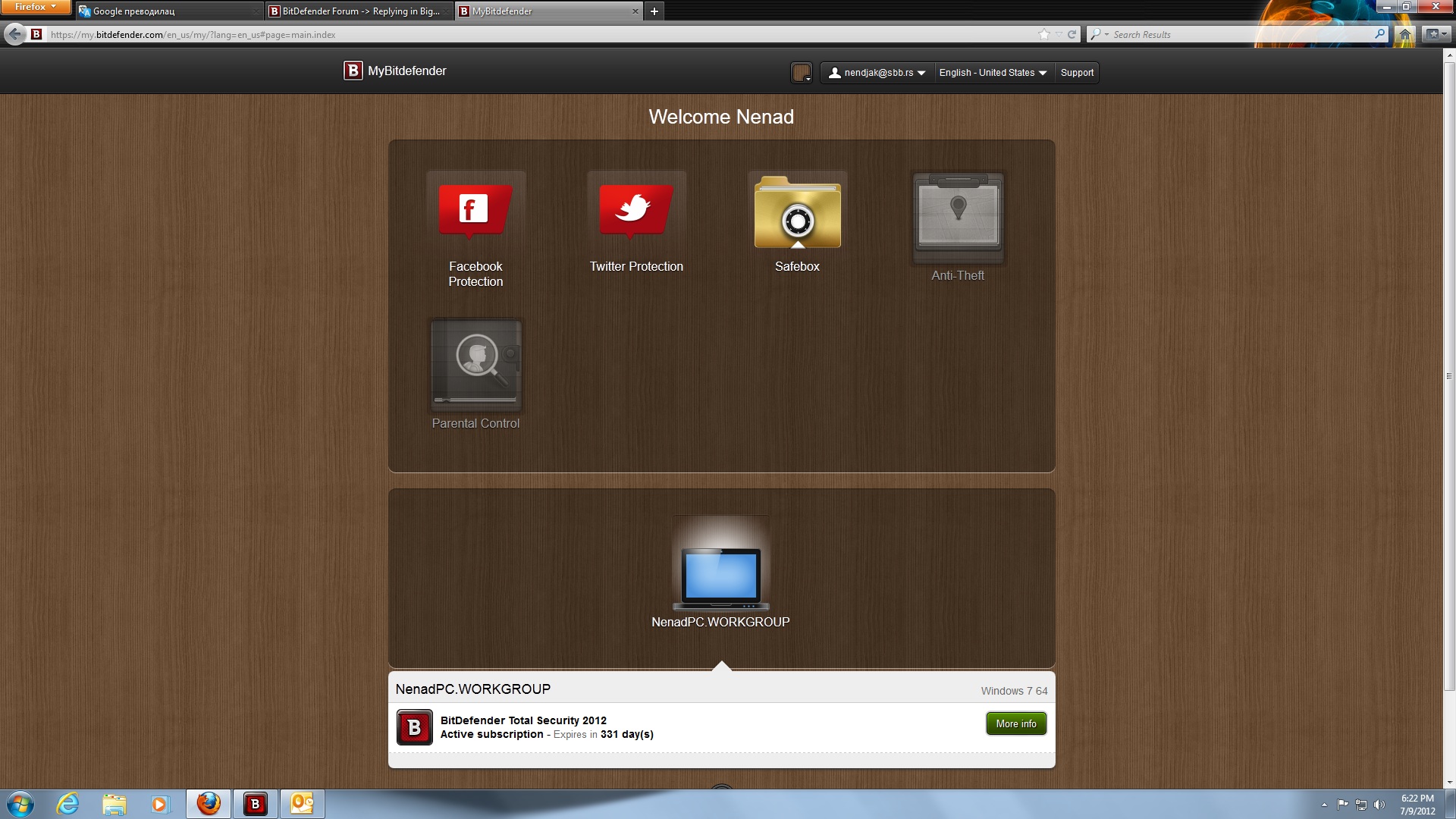Viewport: 1456px width, 819px height.
Task: Open Windows Media Player from the taskbar
Action: tap(159, 804)
